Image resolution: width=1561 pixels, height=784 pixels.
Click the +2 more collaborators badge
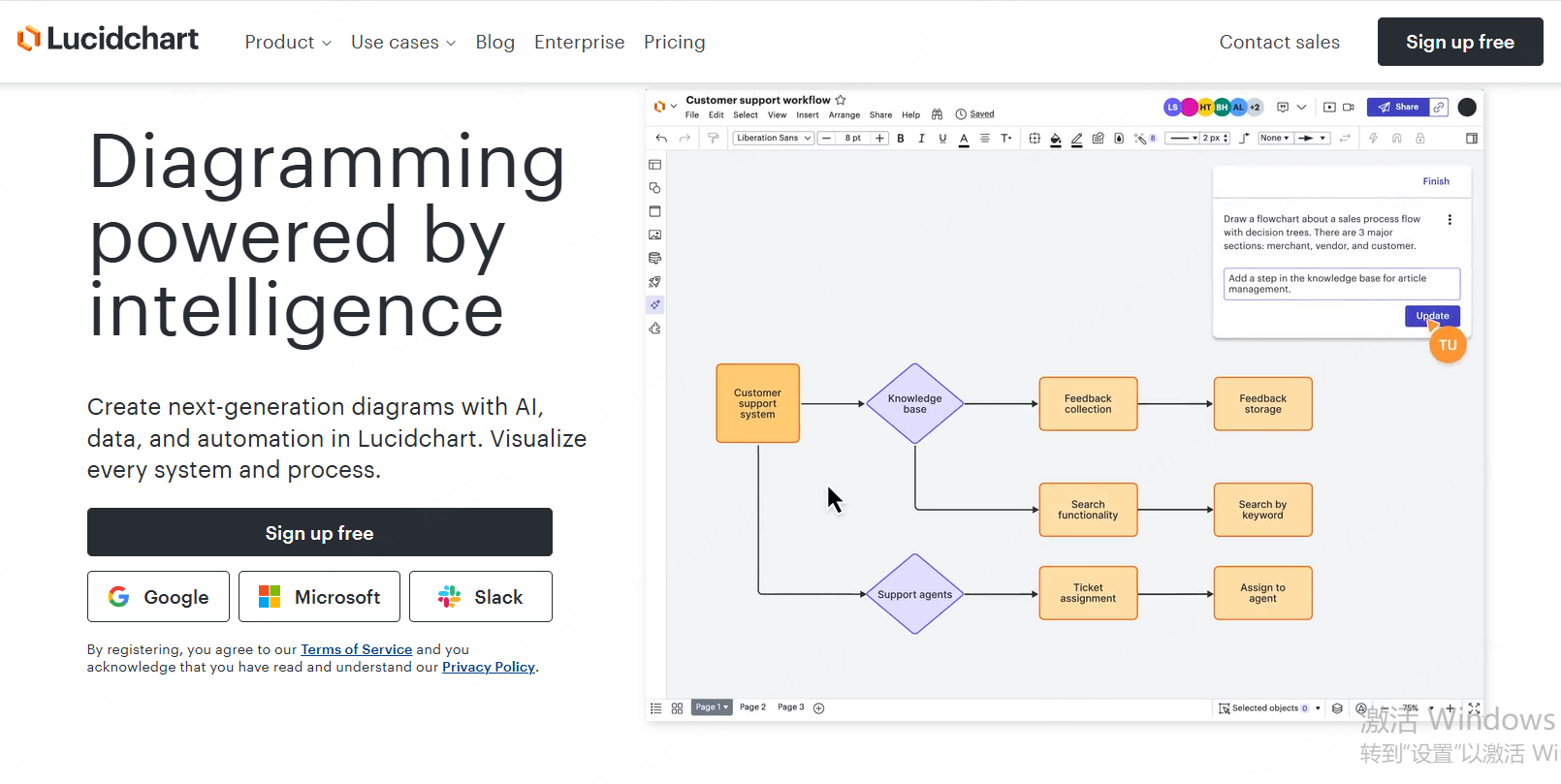[x=1255, y=108]
